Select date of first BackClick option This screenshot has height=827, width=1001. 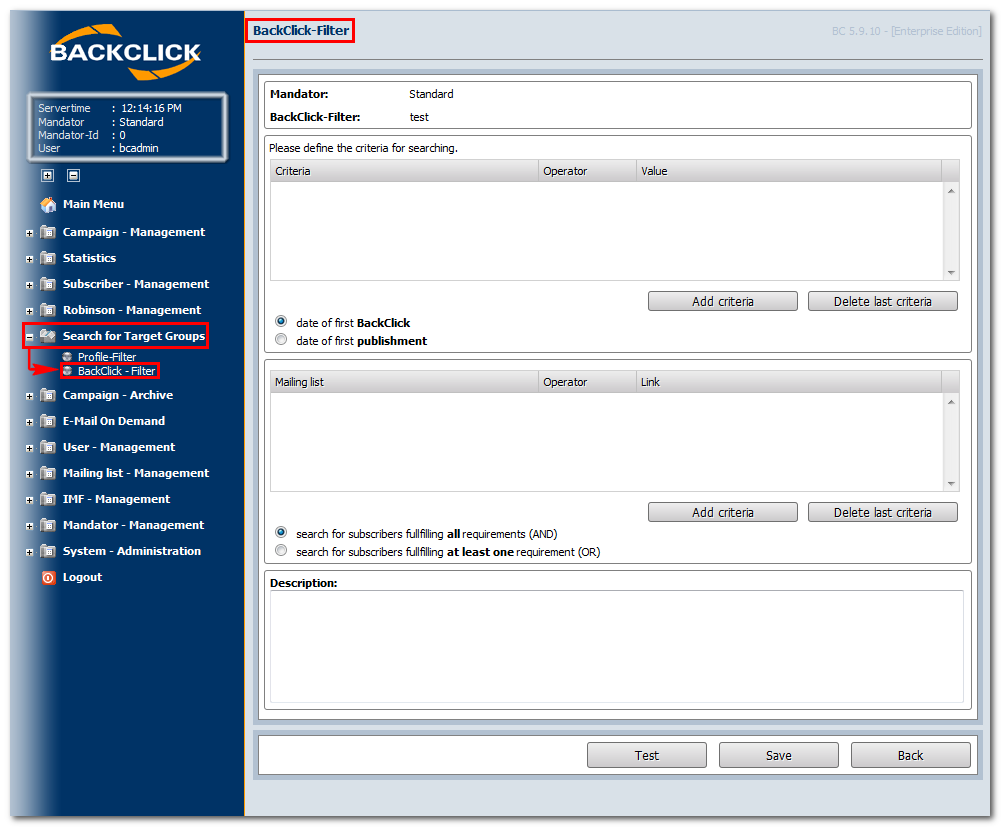[281, 321]
